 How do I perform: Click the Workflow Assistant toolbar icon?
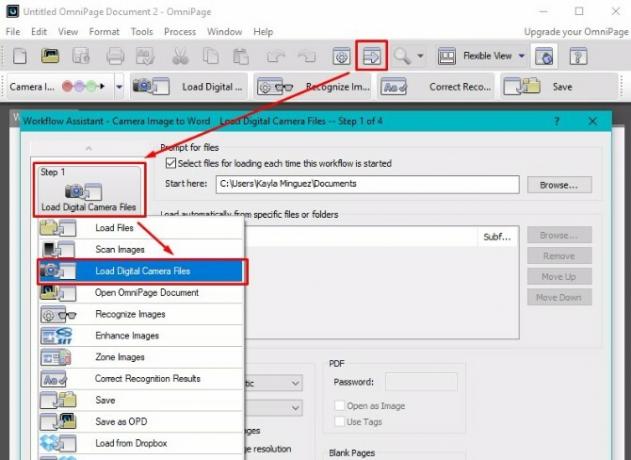pyautogui.click(x=371, y=56)
